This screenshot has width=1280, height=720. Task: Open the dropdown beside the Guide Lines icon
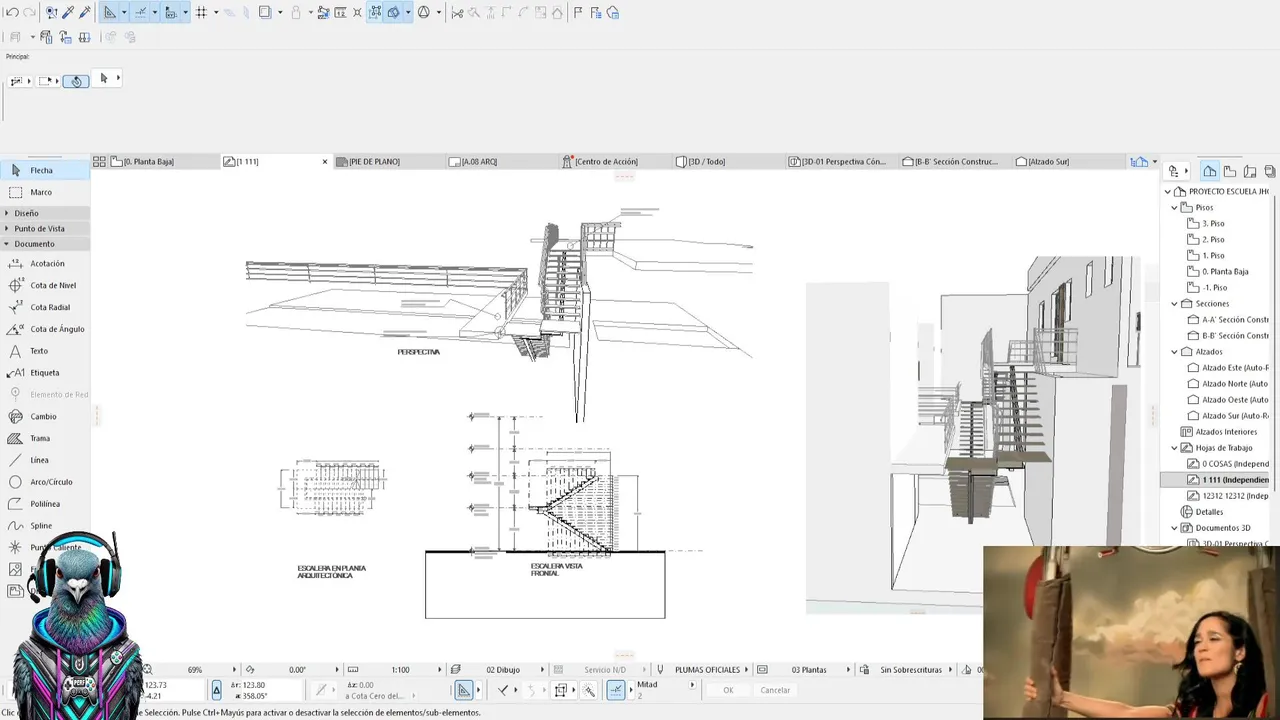(124, 13)
